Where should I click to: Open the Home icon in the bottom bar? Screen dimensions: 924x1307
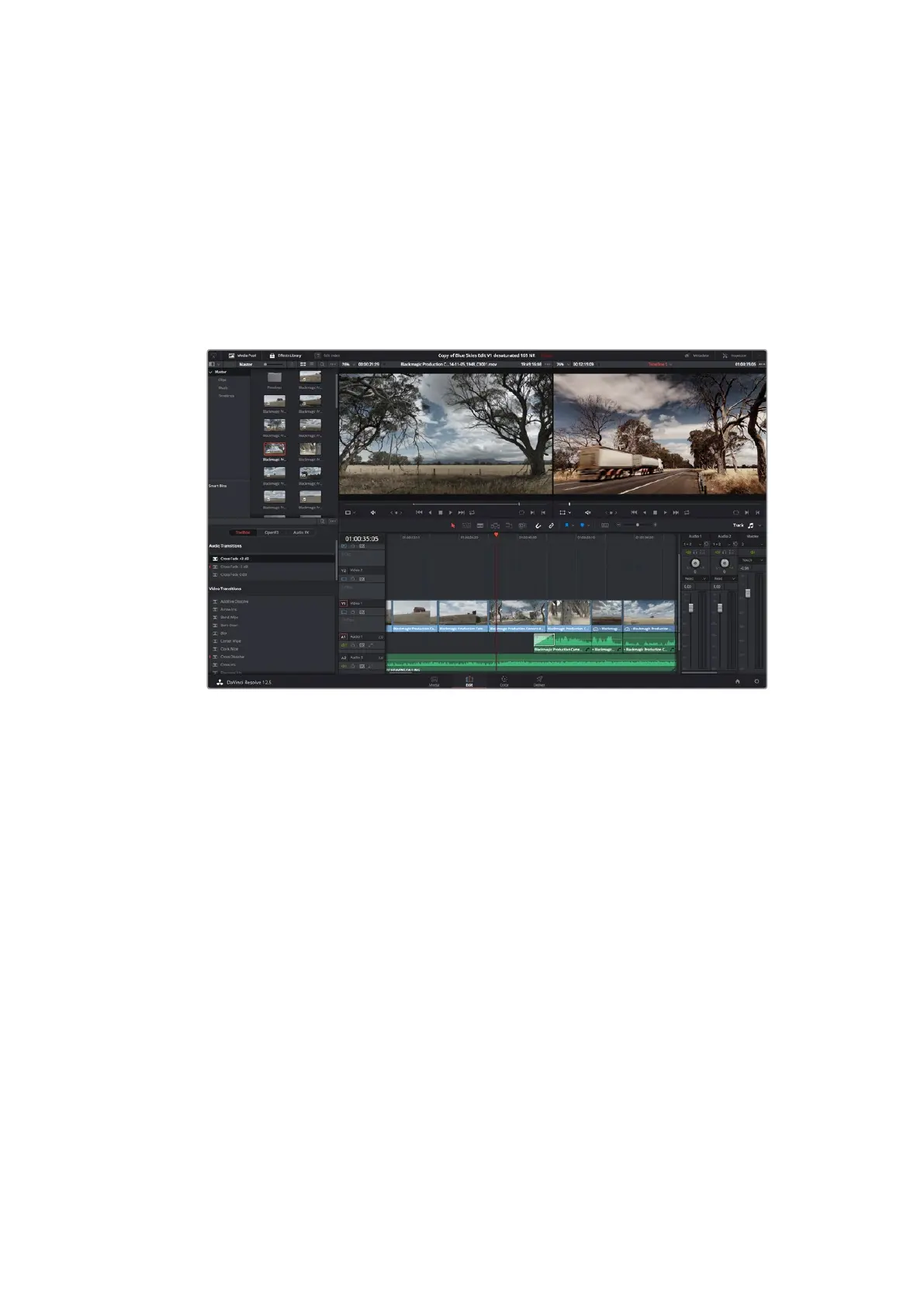pos(737,681)
